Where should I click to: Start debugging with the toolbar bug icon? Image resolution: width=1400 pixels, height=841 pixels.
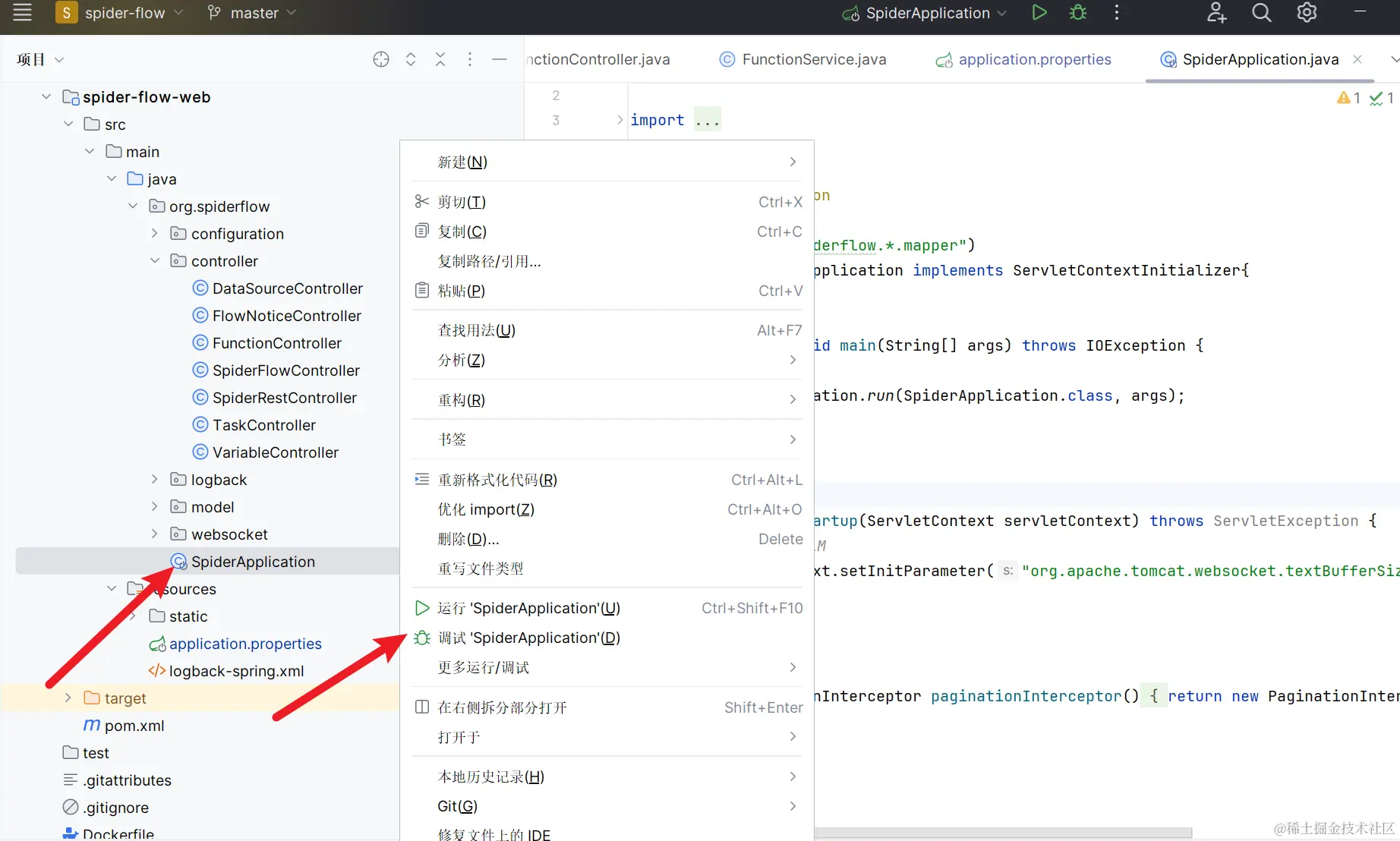coord(1078,13)
